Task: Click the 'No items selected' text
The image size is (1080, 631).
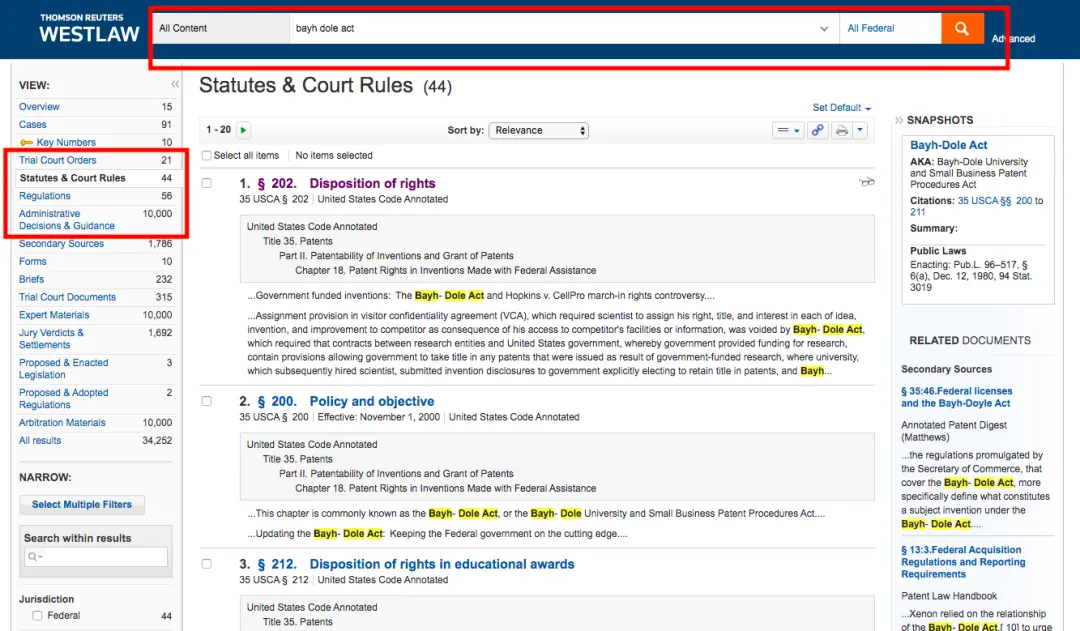Action: 334,156
